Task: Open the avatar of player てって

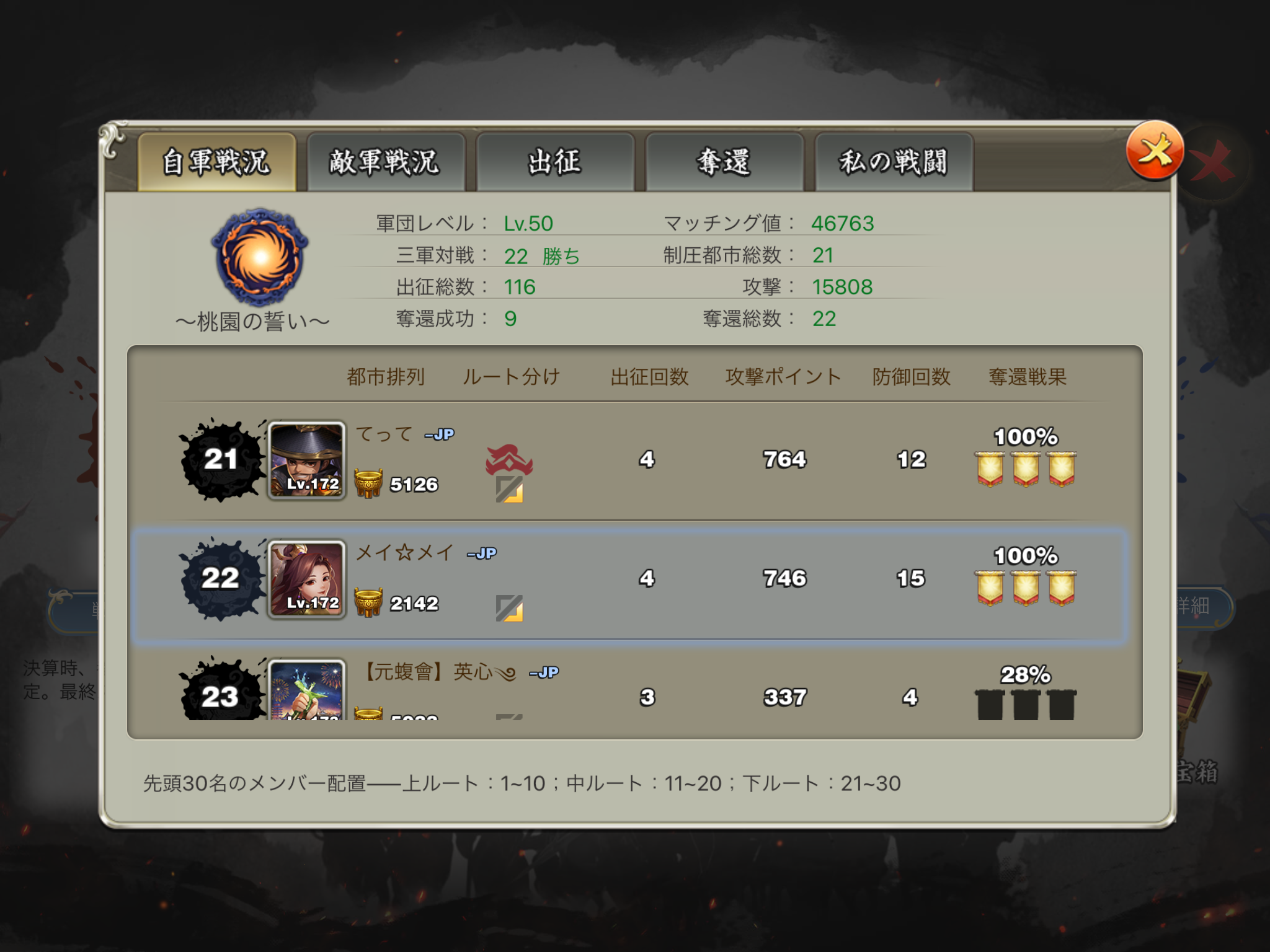Action: tap(307, 461)
